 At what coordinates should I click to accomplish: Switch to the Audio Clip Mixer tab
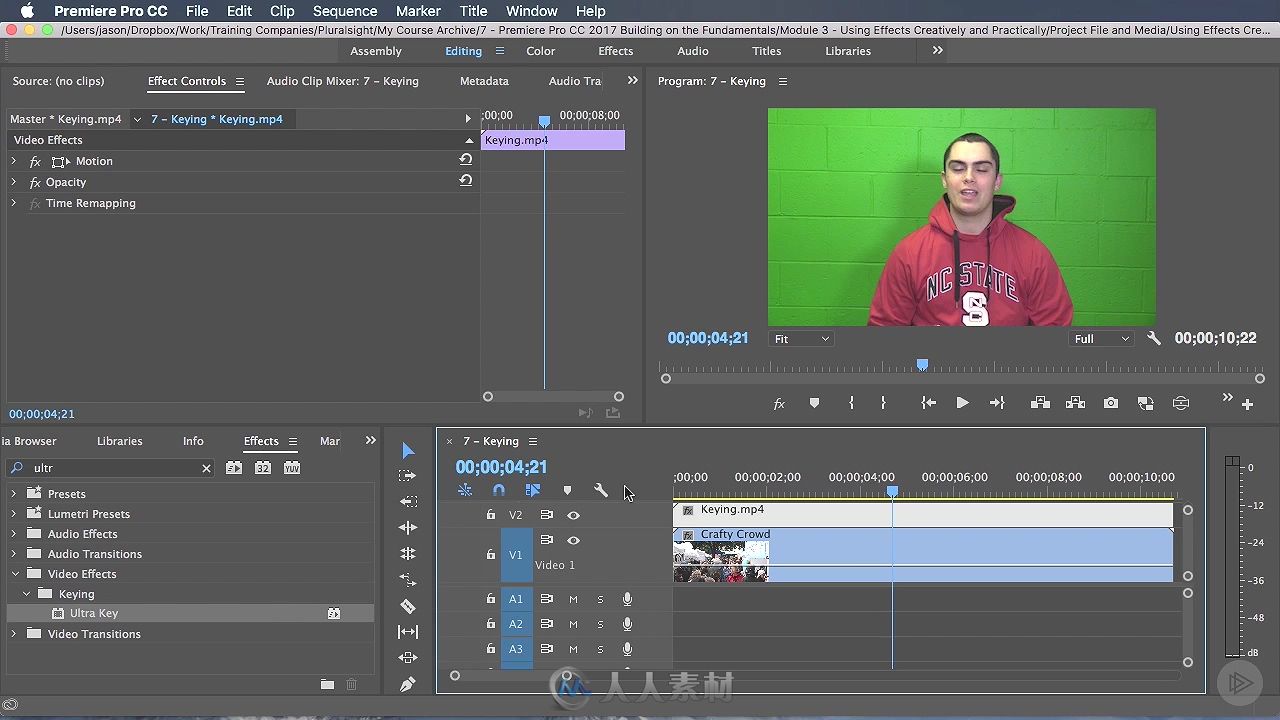(343, 81)
